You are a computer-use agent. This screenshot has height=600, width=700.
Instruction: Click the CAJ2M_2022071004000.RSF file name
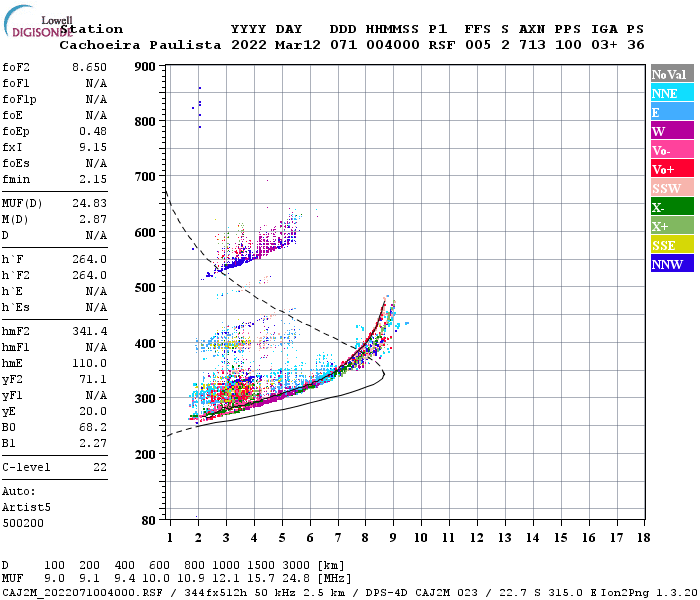point(83,592)
